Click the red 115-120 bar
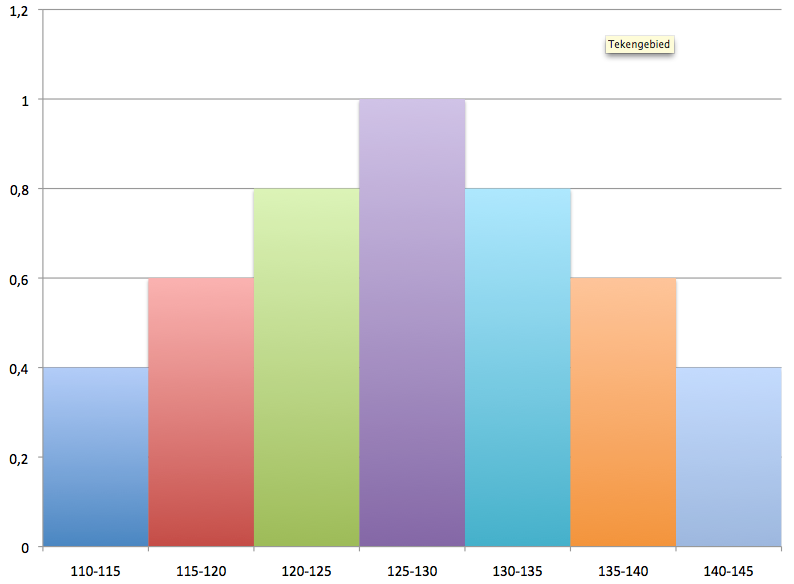 point(201,412)
